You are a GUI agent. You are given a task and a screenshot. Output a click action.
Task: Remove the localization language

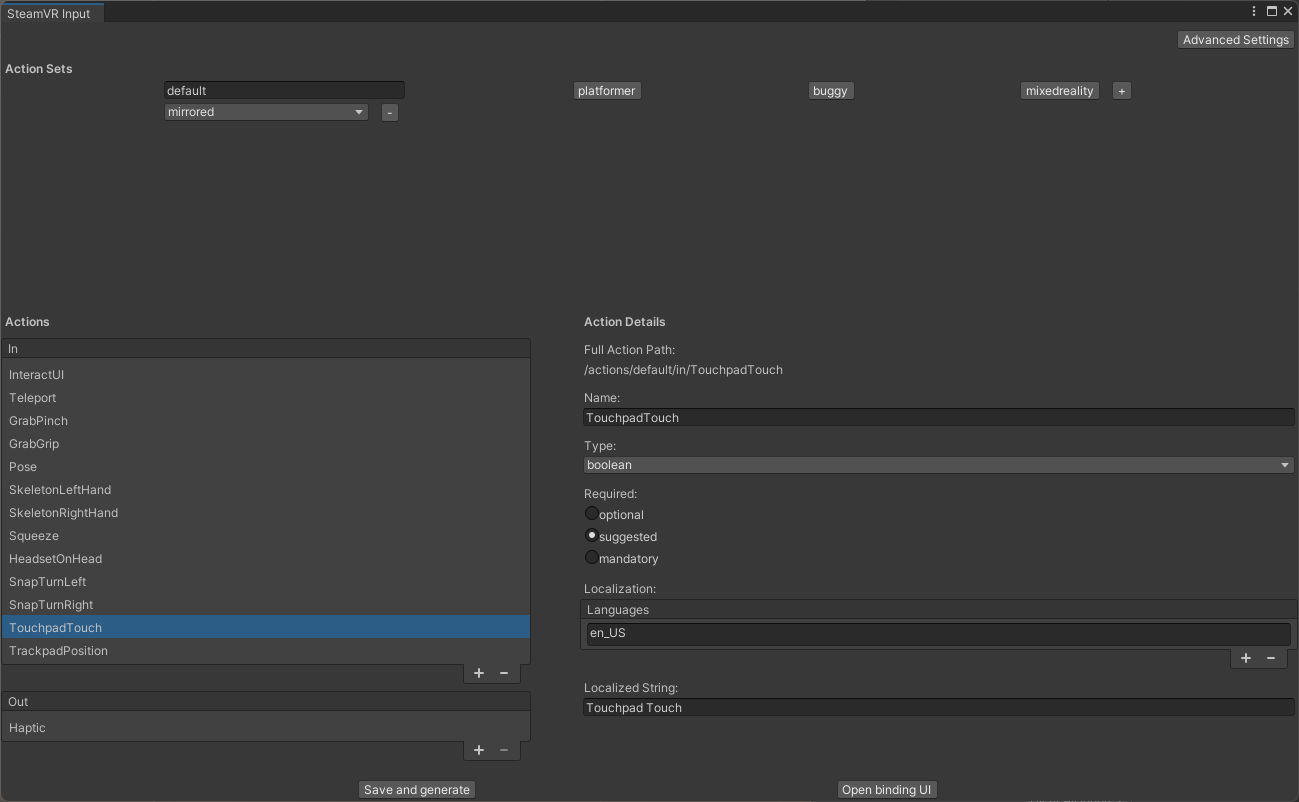(1271, 658)
